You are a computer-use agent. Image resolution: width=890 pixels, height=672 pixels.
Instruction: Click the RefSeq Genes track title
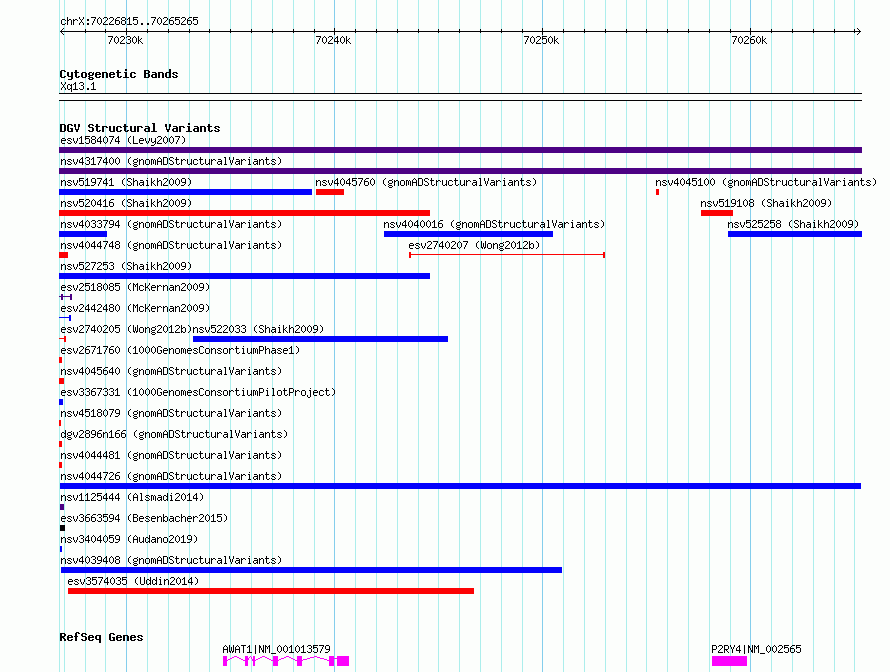pos(101,637)
